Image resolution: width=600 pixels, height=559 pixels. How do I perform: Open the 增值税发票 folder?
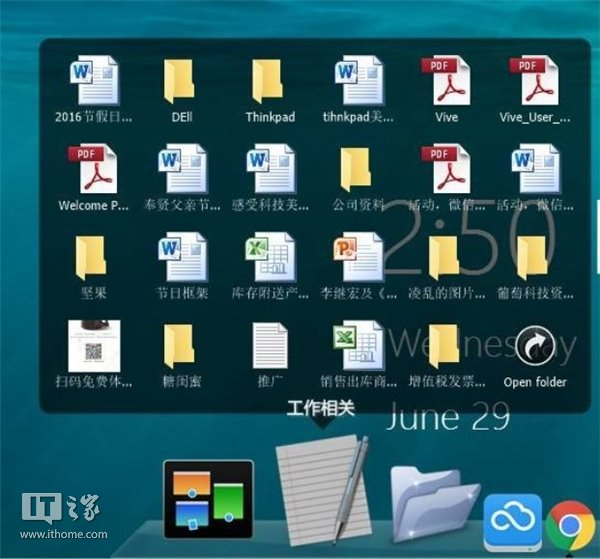tap(446, 347)
